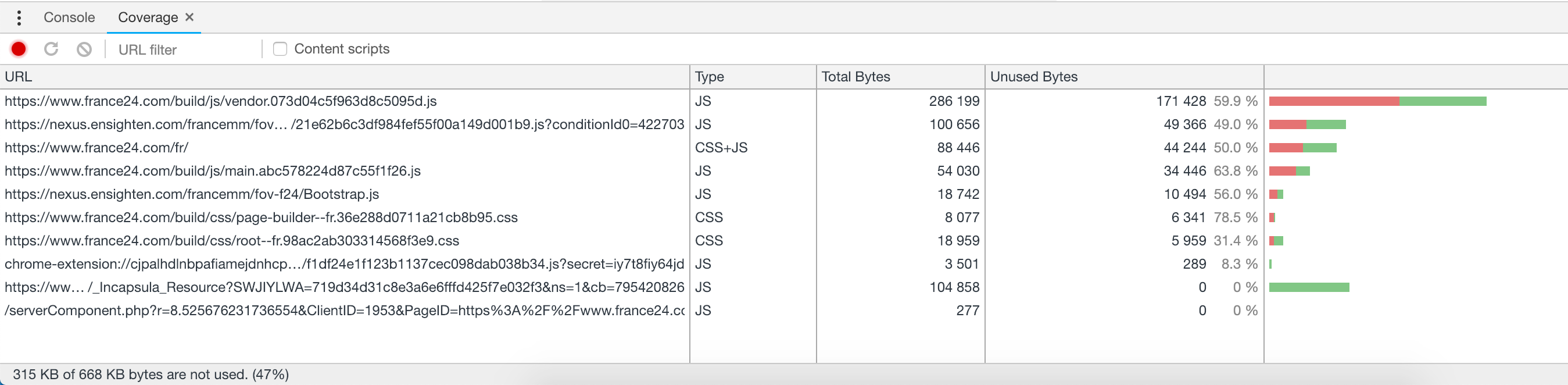This screenshot has width=1568, height=385.
Task: Stop coverage recording with red button
Action: coord(19,49)
